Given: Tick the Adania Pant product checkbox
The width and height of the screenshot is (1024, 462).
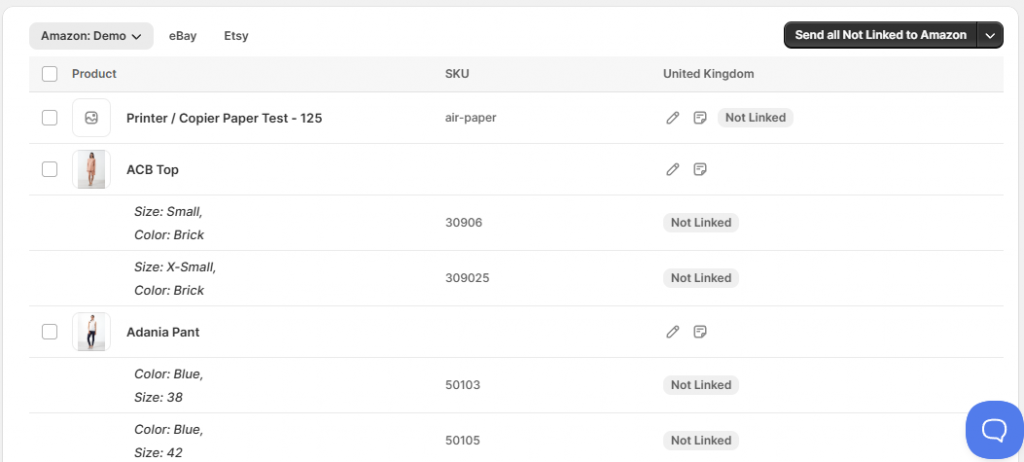Looking at the screenshot, I should pos(50,331).
